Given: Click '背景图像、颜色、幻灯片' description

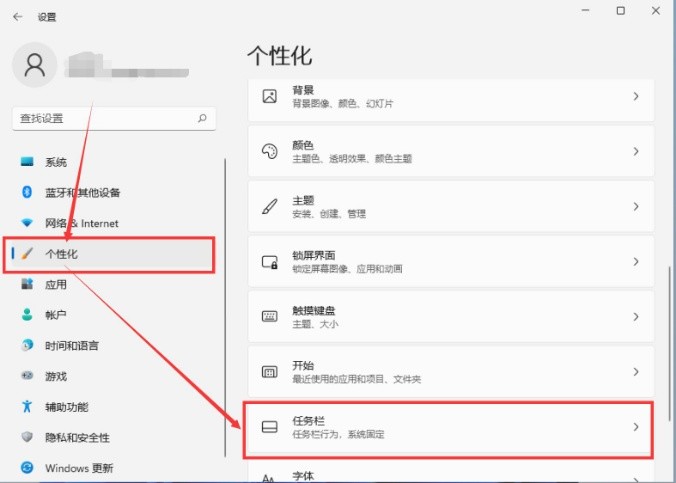Looking at the screenshot, I should click(343, 104).
